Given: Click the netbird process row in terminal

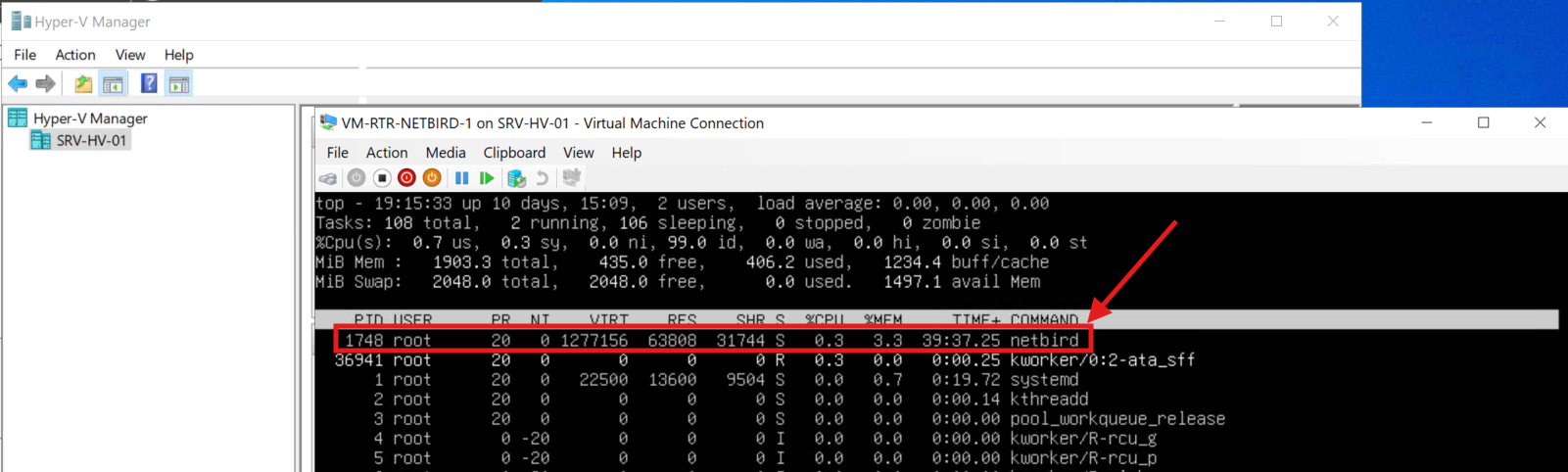Looking at the screenshot, I should [x=711, y=341].
